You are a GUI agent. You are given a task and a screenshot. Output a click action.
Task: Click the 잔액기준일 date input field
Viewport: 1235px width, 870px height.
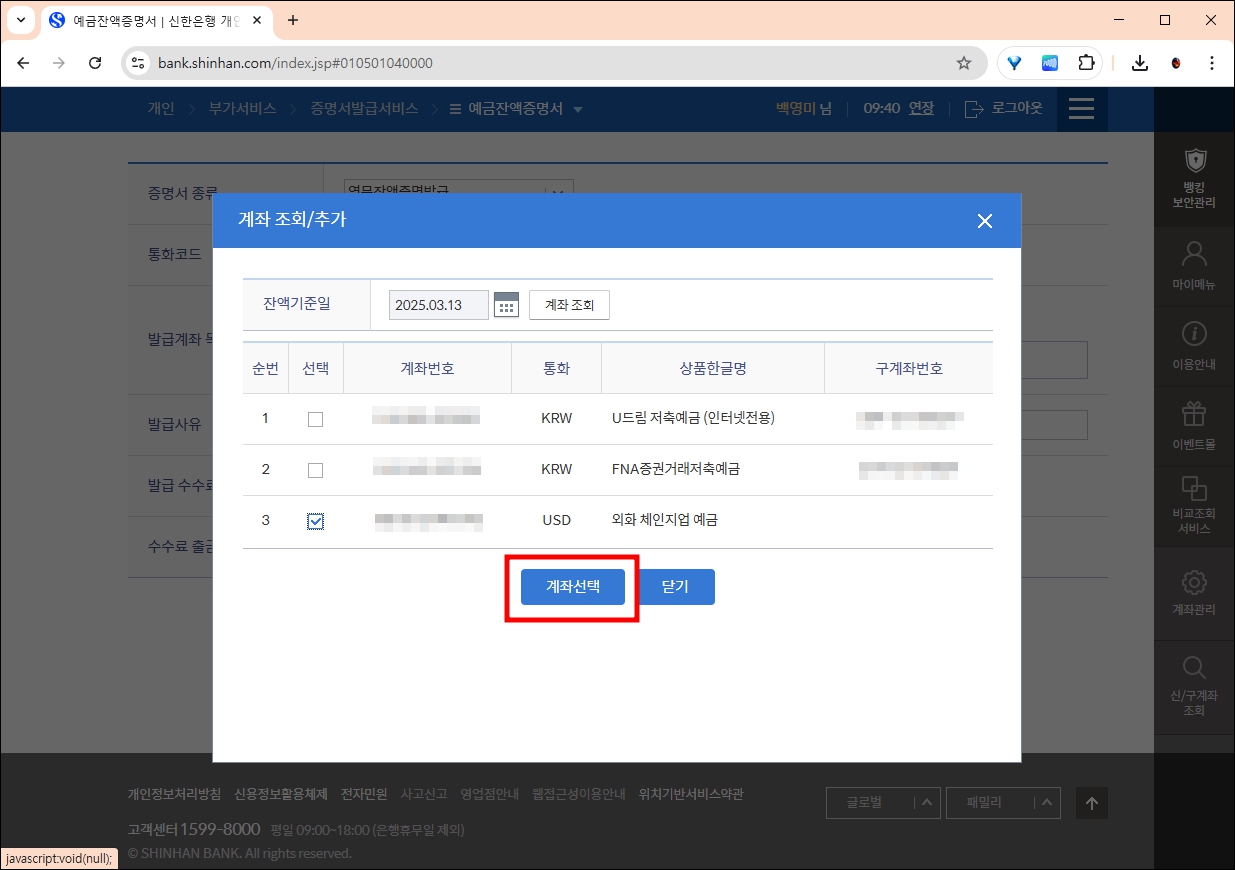pos(437,305)
